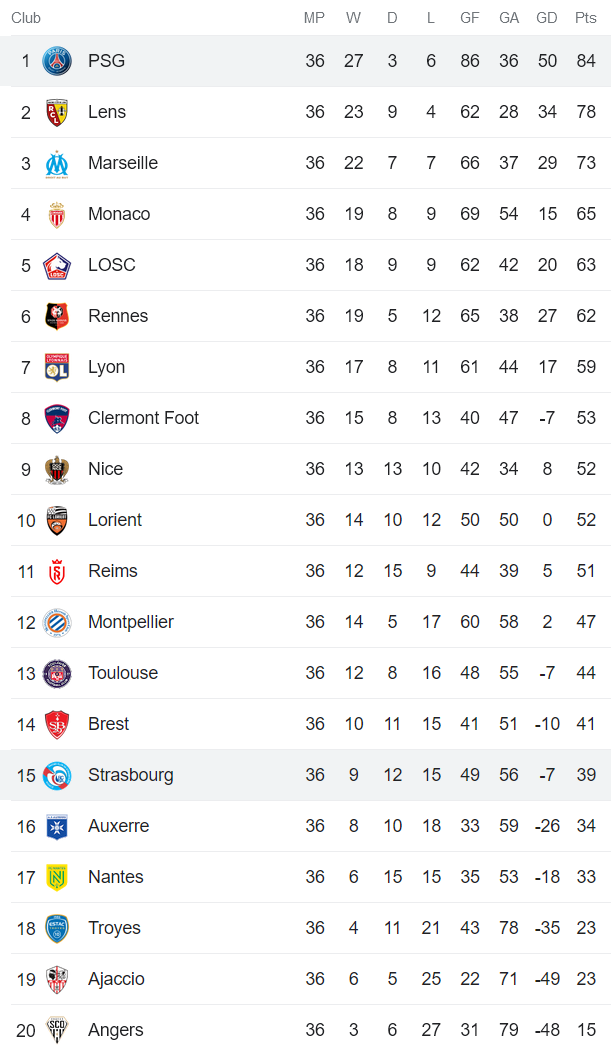Click the Toulouse club badge
Image resolution: width=611 pixels, height=1061 pixels.
[x=57, y=673]
